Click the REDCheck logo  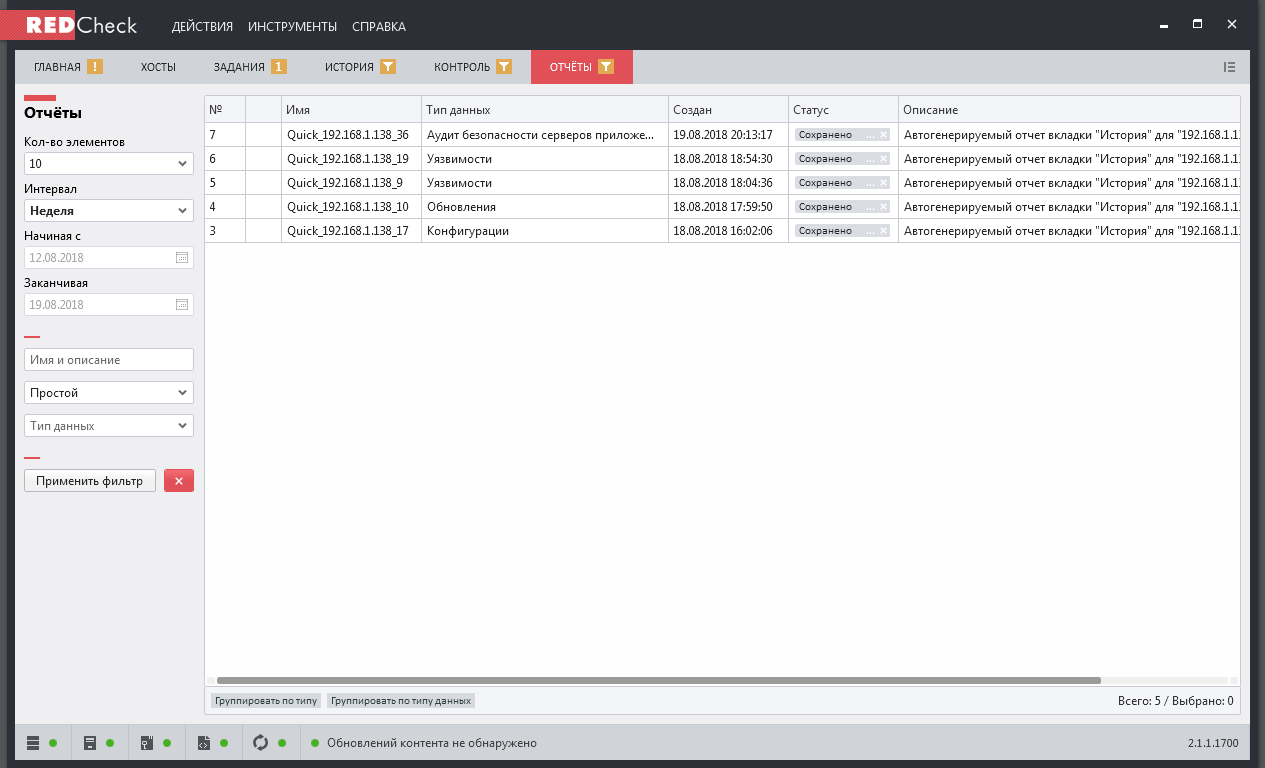69,25
